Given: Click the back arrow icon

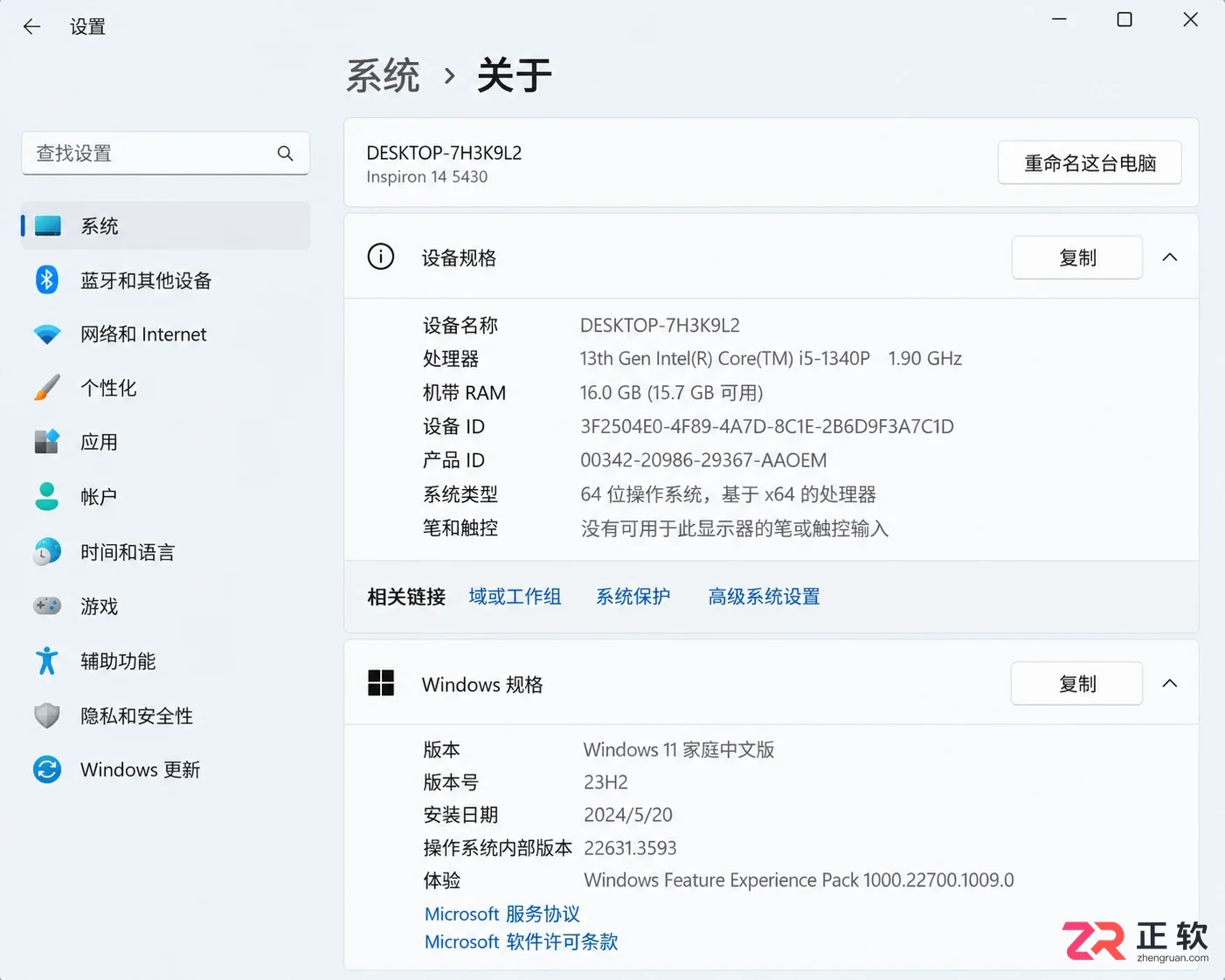Looking at the screenshot, I should pos(32,27).
